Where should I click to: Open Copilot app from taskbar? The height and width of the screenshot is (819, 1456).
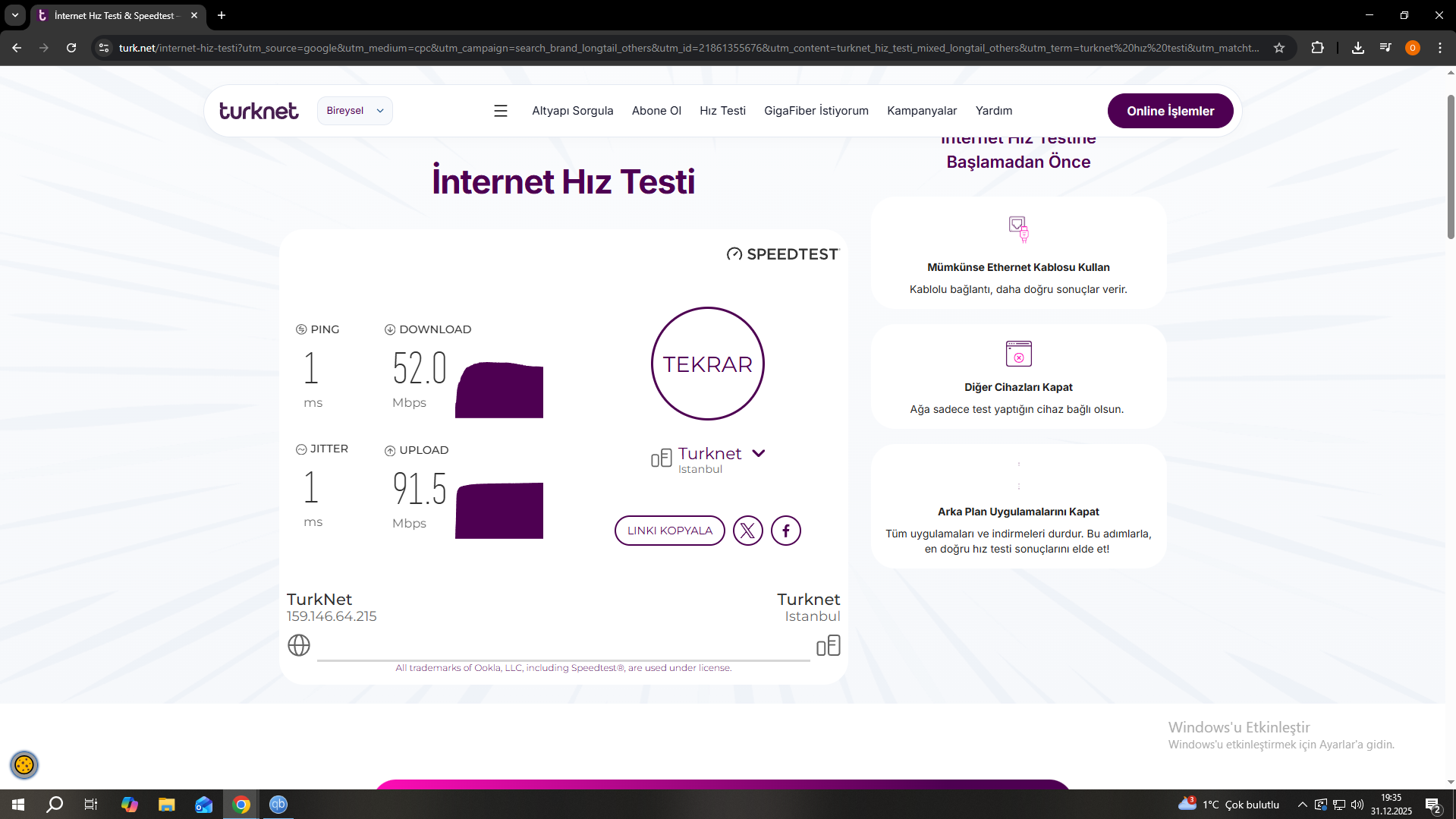[130, 805]
